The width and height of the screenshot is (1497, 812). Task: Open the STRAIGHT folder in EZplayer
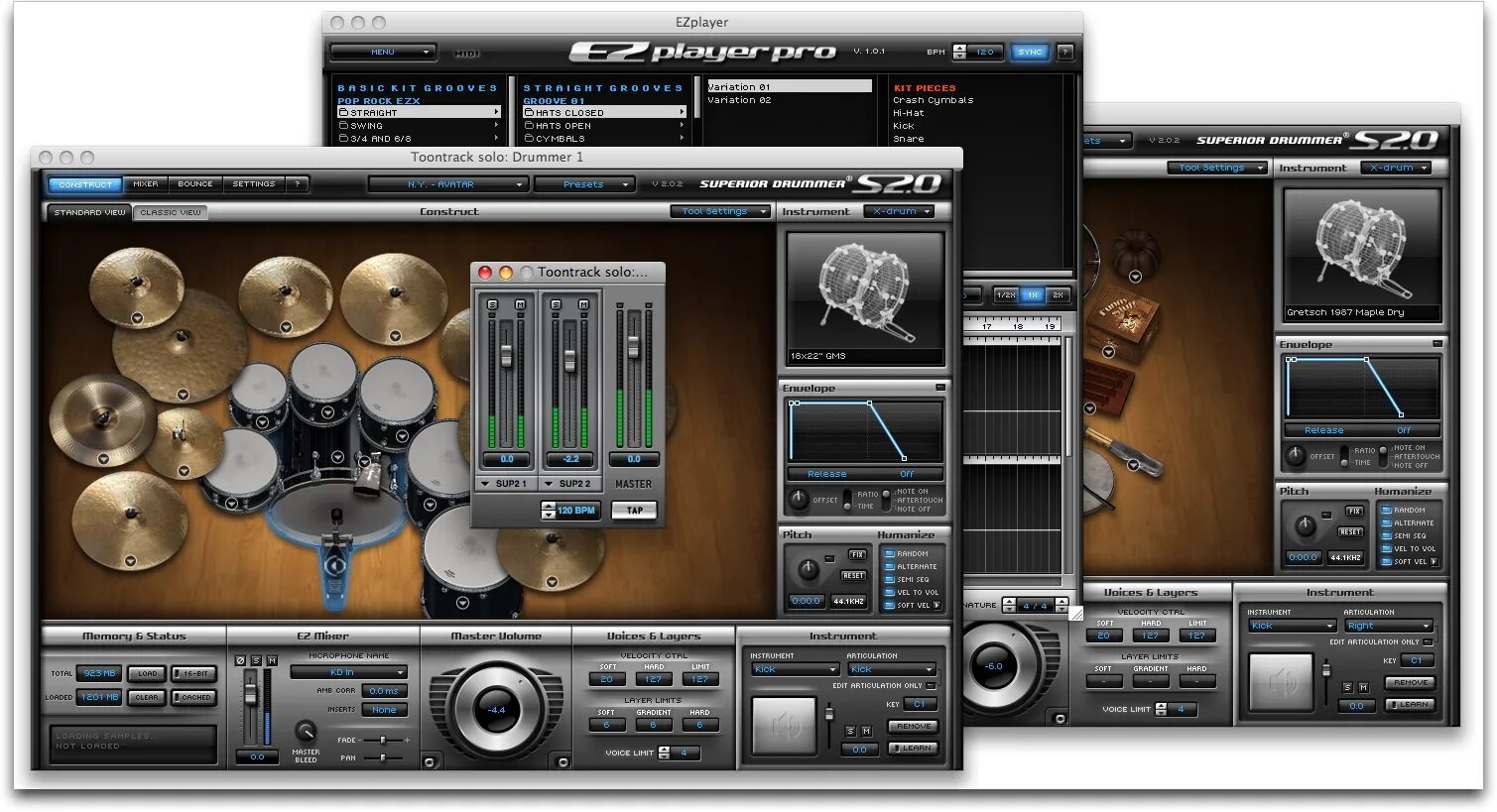click(419, 113)
